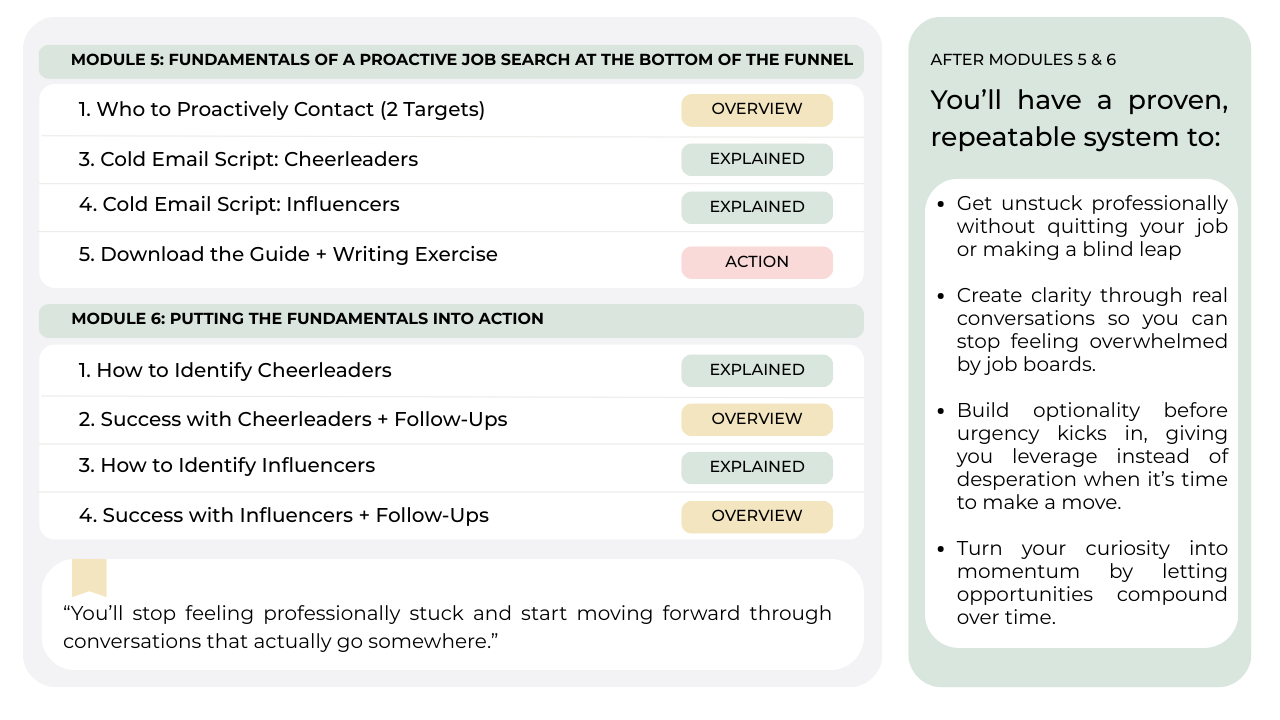Click OVERVIEW badge for Success with Influencers
This screenshot has height=720, width=1280.
point(757,517)
